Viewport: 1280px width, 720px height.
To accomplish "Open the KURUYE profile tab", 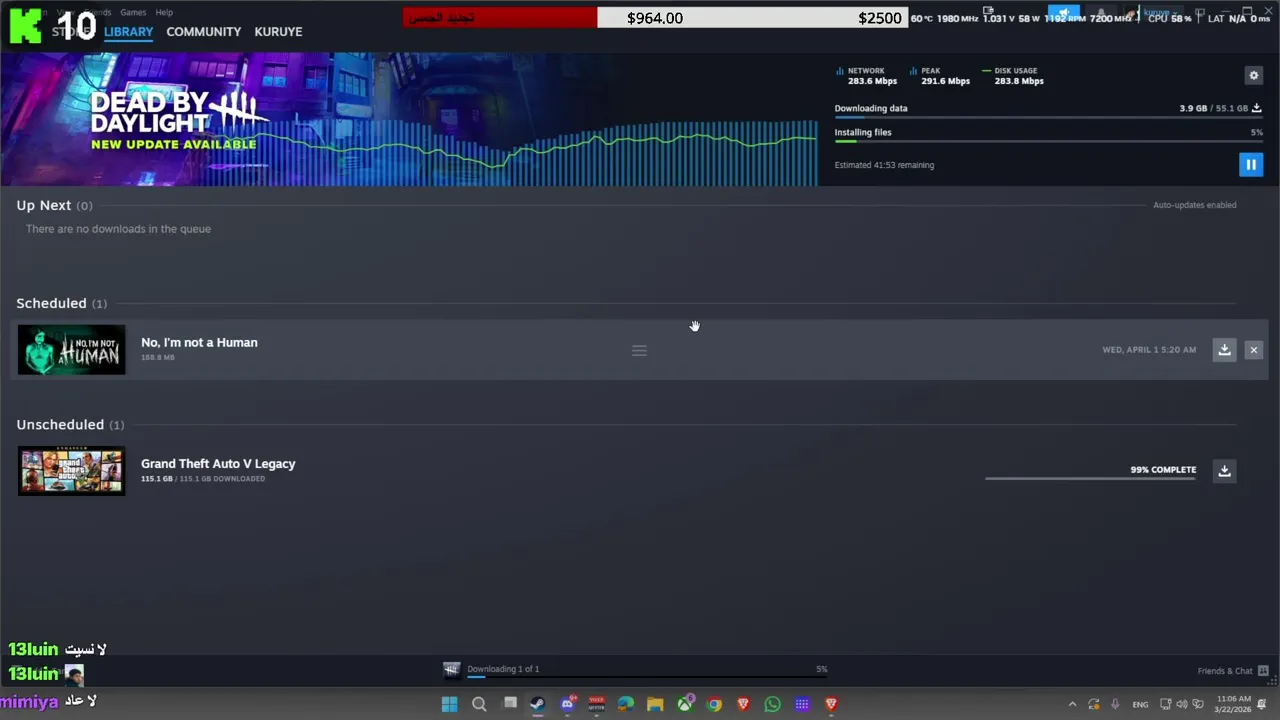I will pyautogui.click(x=278, y=32).
